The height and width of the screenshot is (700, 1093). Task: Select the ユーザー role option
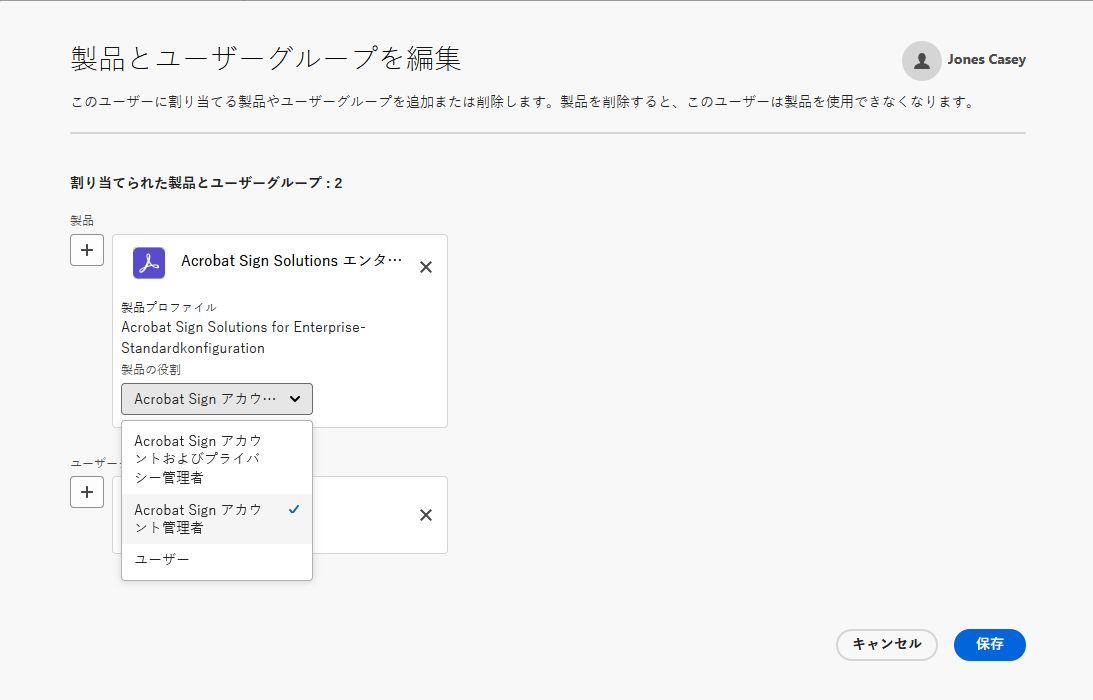tap(162, 559)
